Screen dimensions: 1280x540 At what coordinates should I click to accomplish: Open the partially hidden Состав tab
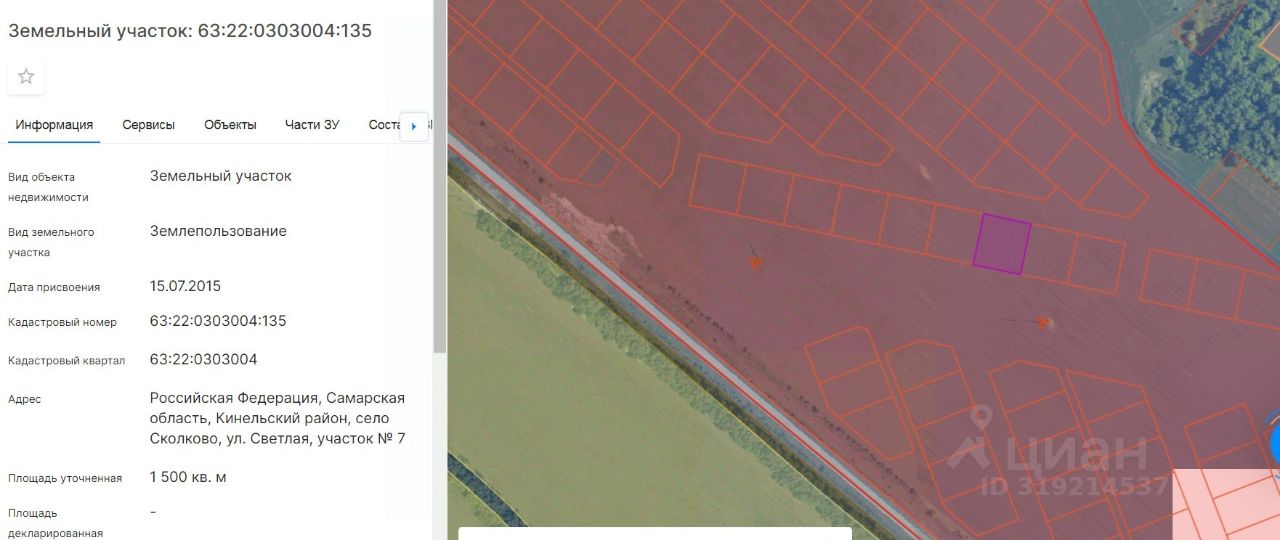tap(384, 125)
